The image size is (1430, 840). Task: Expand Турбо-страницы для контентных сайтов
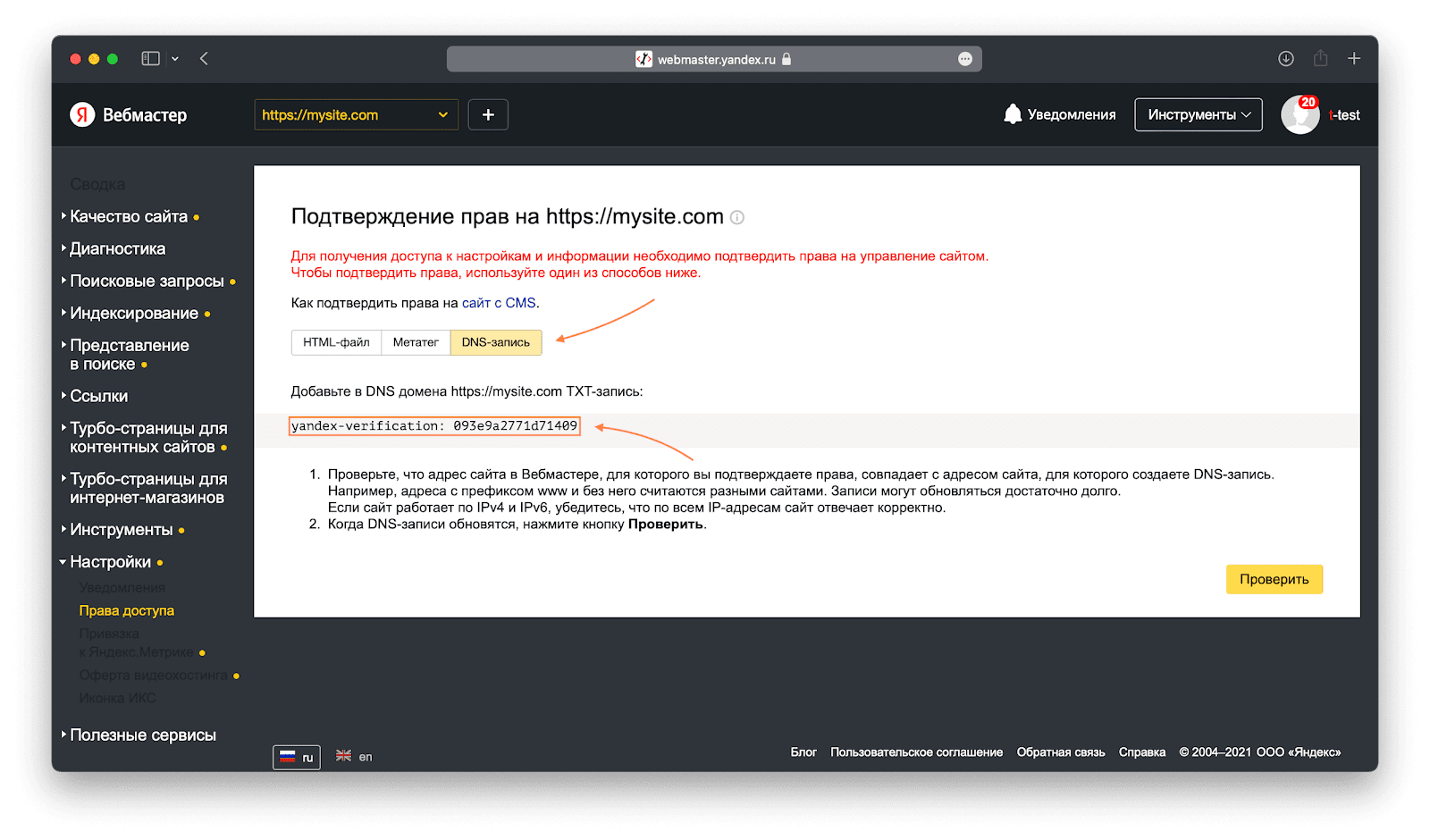148,437
